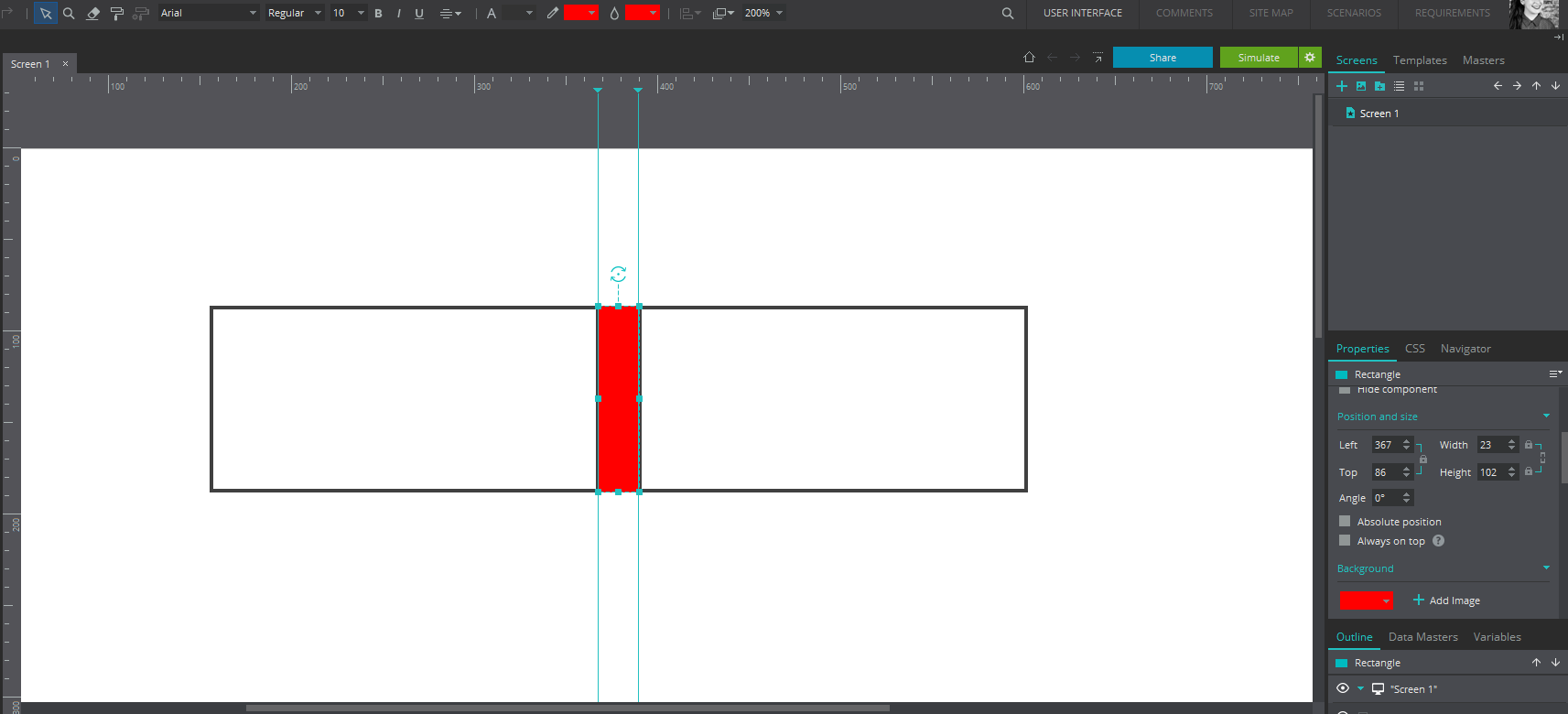This screenshot has width=1568, height=714.
Task: Add new folder in Screens panel
Action: coord(1379,86)
